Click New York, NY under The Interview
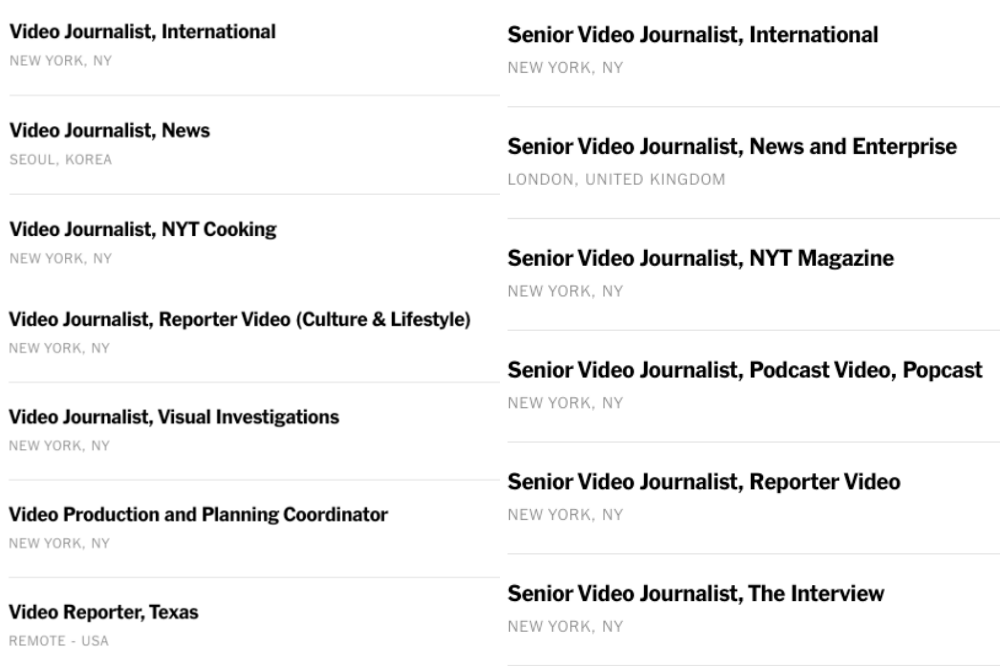 (x=565, y=627)
